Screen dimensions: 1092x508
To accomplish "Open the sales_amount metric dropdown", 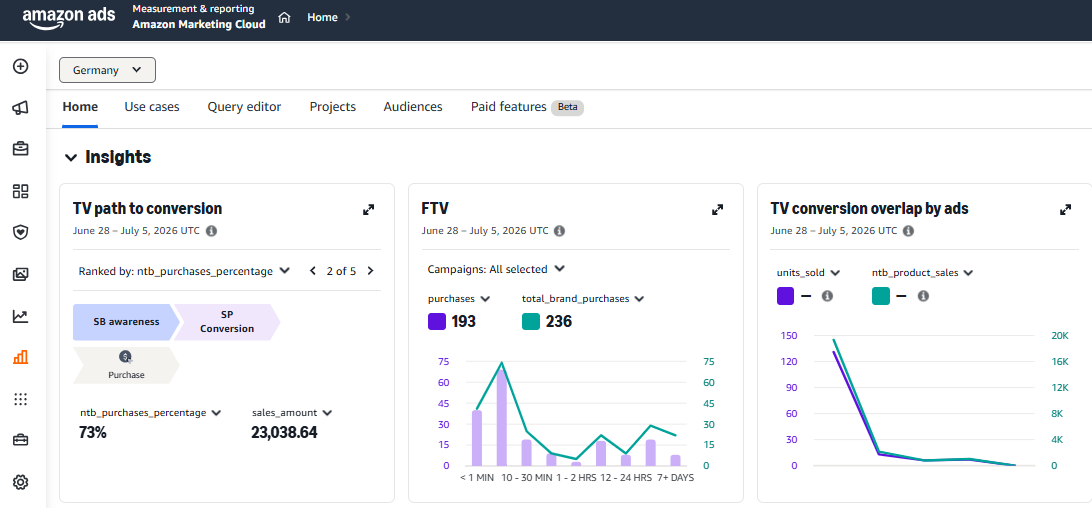I will pos(292,413).
